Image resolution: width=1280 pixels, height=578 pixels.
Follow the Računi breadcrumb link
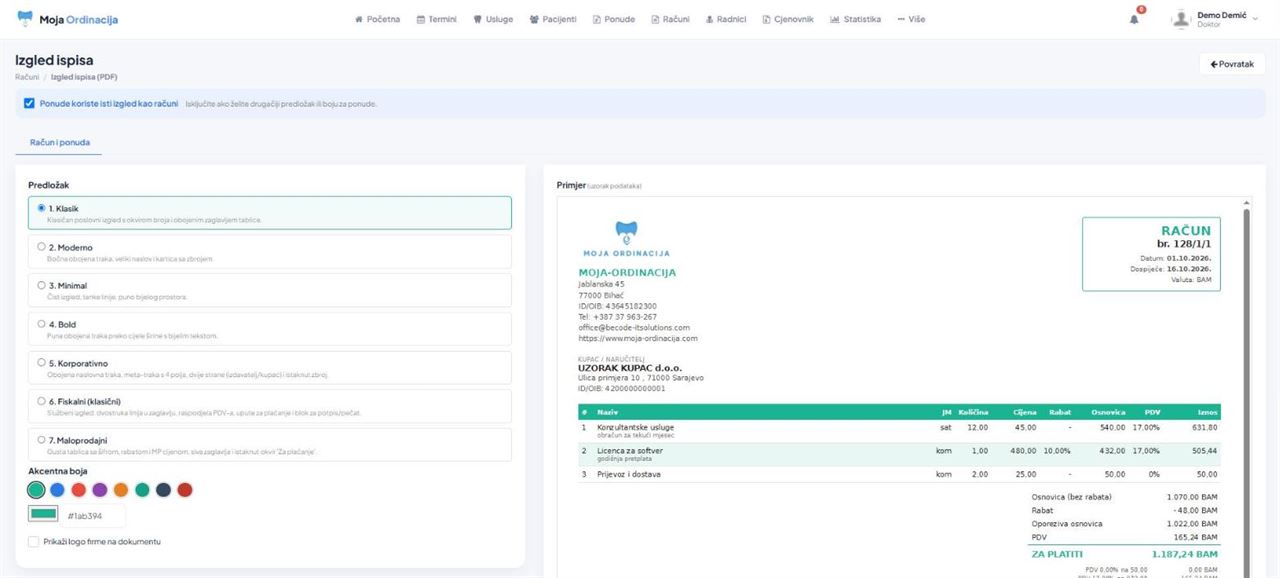27,76
